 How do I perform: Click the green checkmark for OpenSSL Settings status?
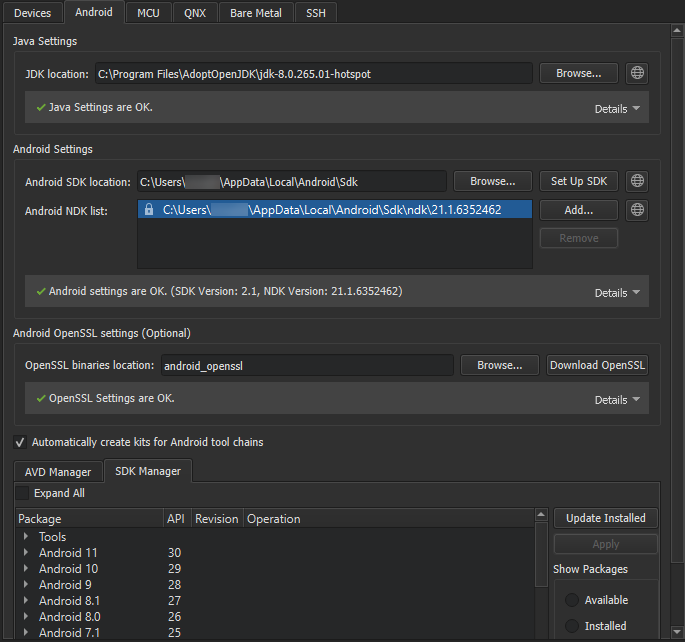click(41, 398)
